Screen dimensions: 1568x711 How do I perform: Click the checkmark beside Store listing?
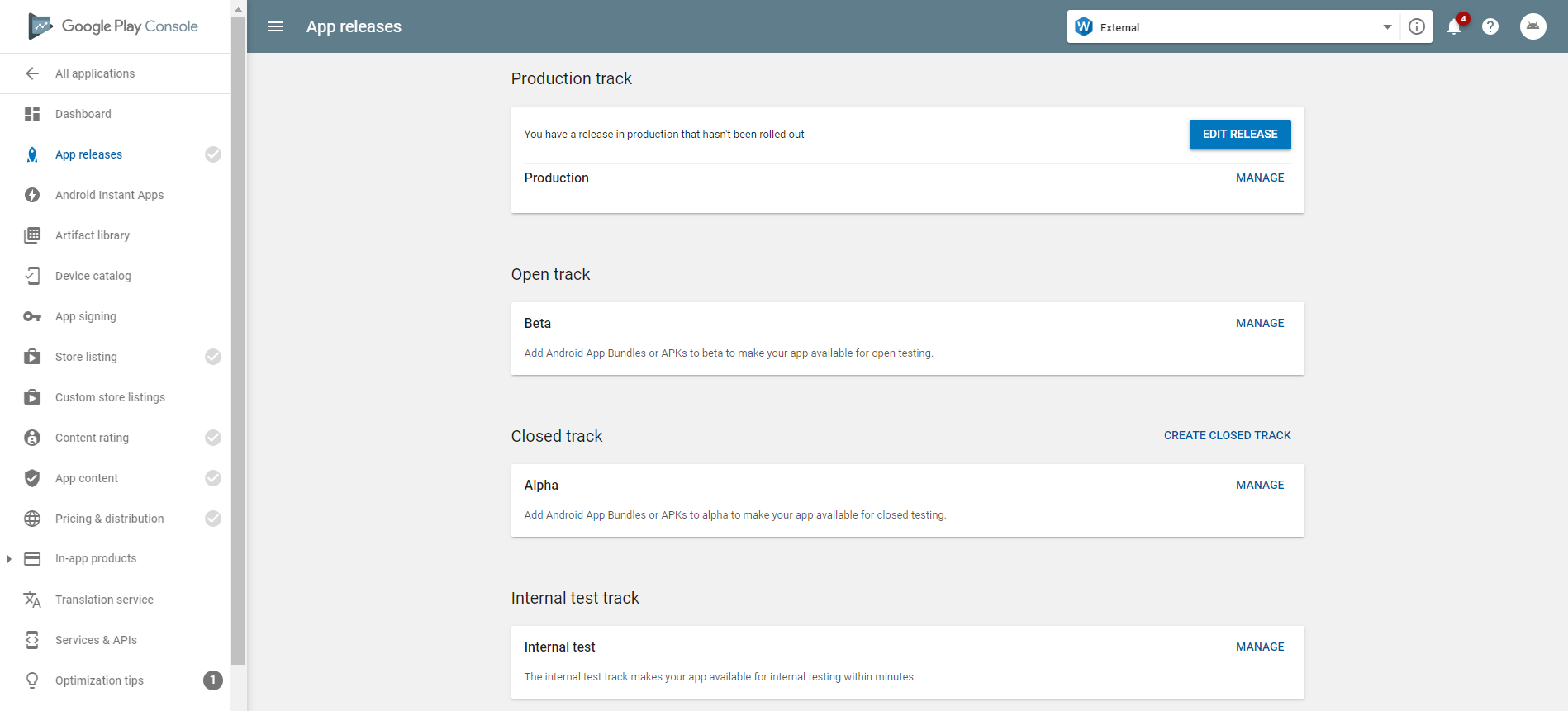pos(213,357)
